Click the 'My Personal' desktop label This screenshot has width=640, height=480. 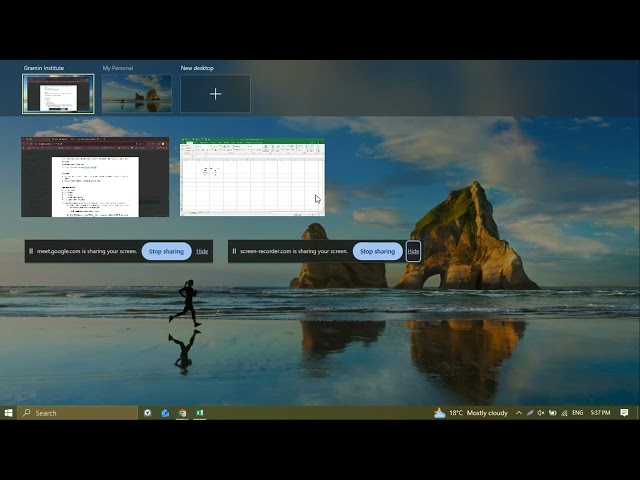coord(118,68)
